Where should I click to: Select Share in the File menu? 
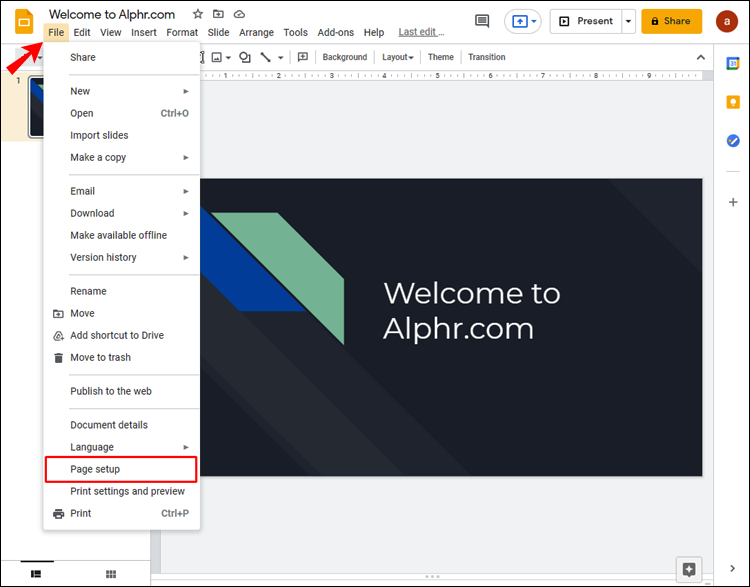(121, 57)
